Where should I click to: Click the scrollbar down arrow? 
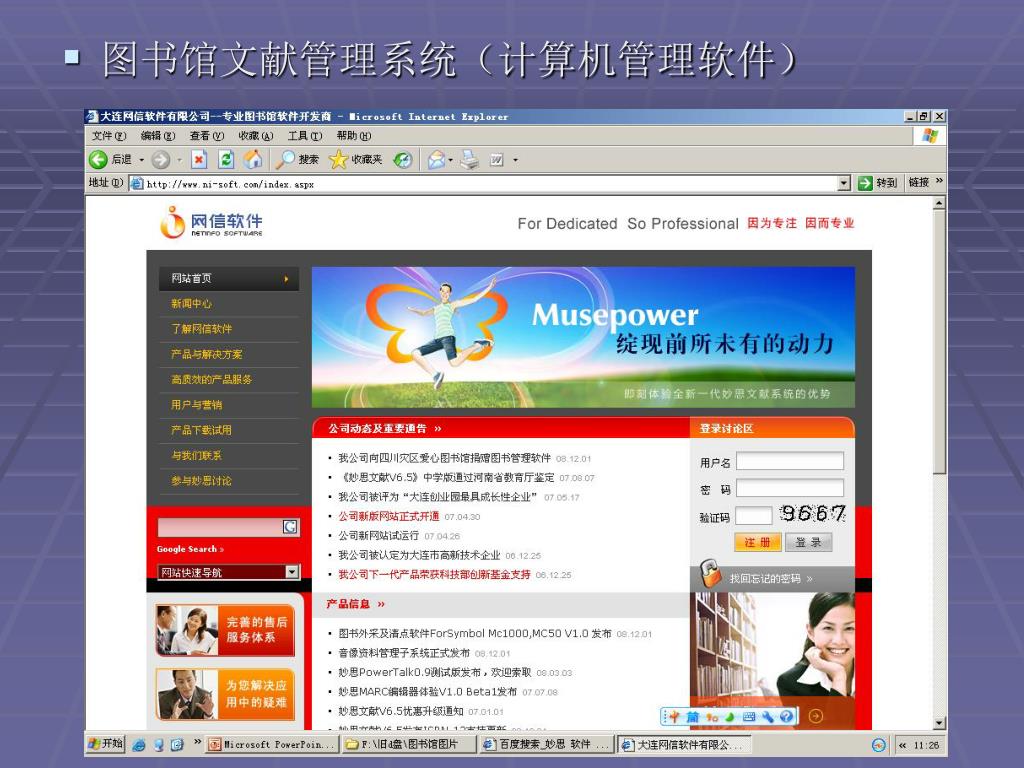pos(939,723)
